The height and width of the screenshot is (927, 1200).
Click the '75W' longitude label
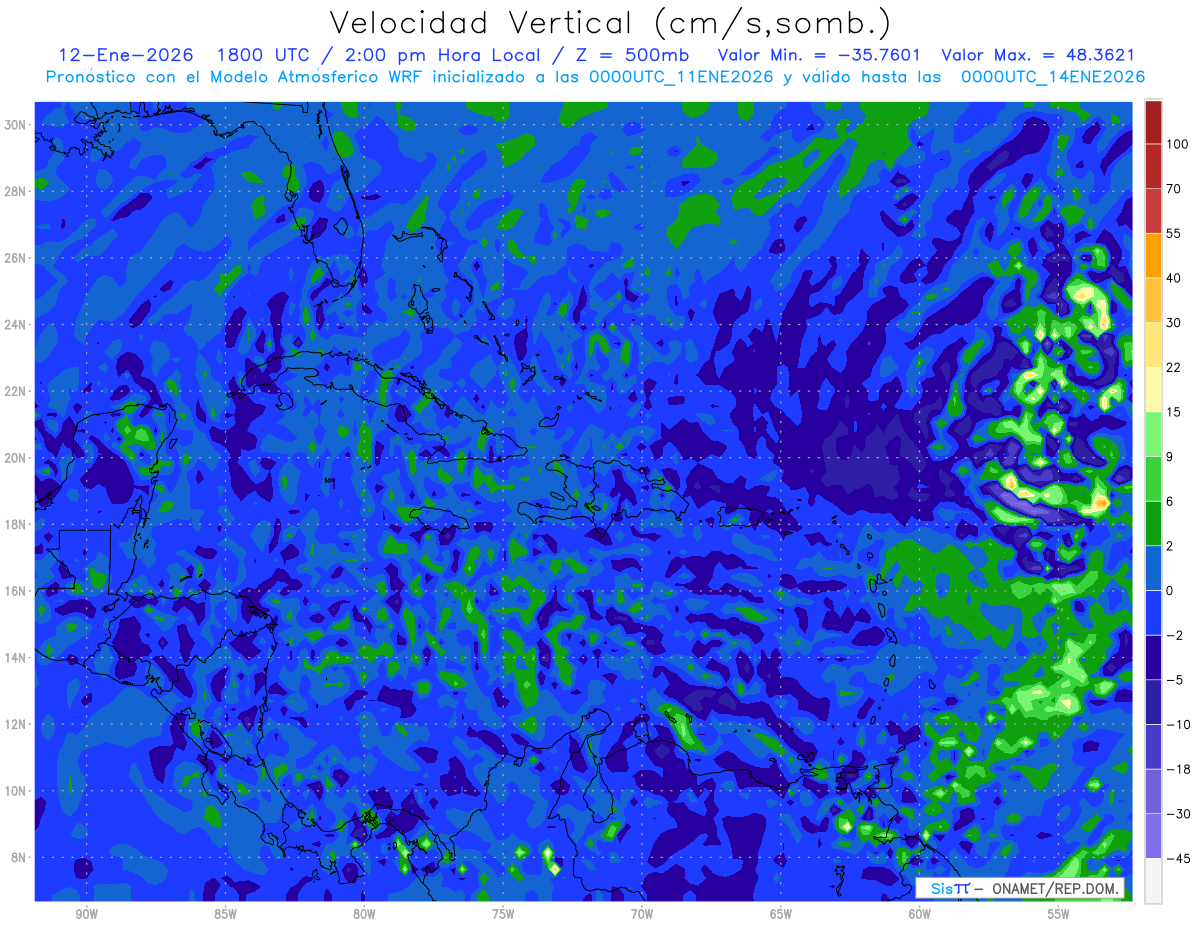click(503, 914)
